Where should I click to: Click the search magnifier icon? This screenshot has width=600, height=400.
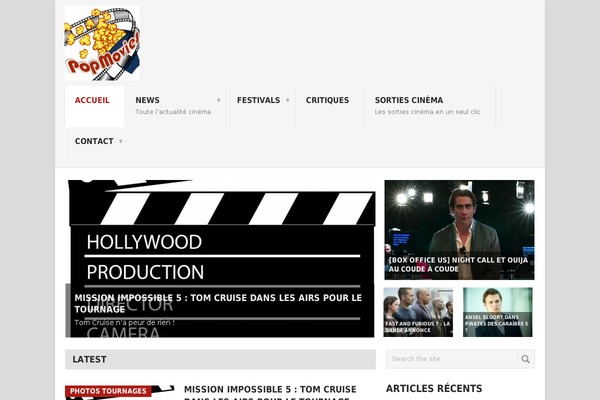[526, 359]
